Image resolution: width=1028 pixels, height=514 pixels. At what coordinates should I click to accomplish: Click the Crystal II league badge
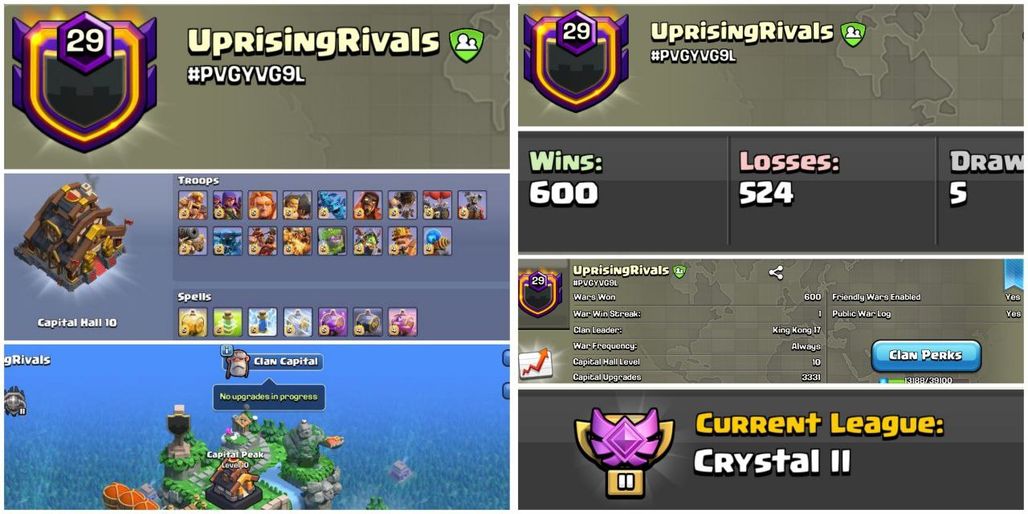coord(623,452)
